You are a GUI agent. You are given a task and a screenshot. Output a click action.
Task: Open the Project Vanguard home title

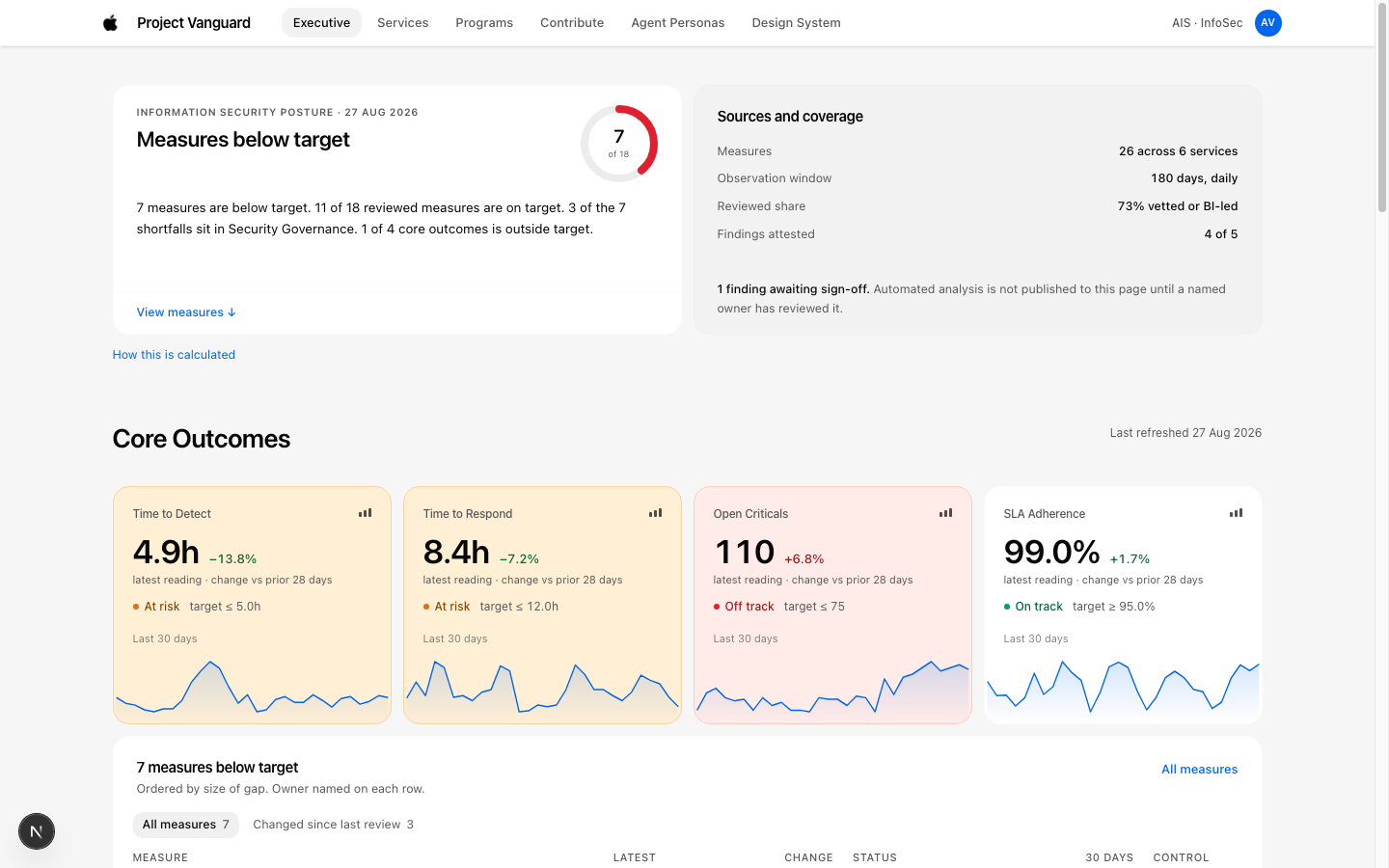coord(194,22)
